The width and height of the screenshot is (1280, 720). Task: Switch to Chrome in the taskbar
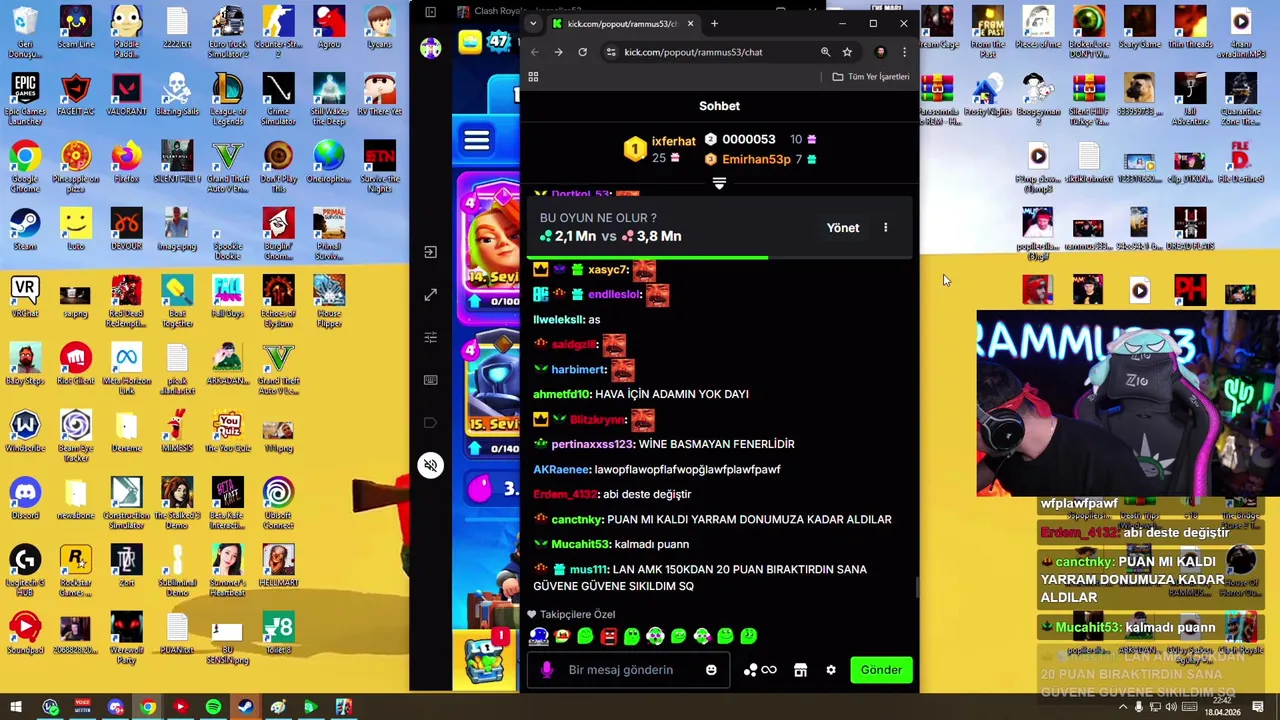click(148, 707)
